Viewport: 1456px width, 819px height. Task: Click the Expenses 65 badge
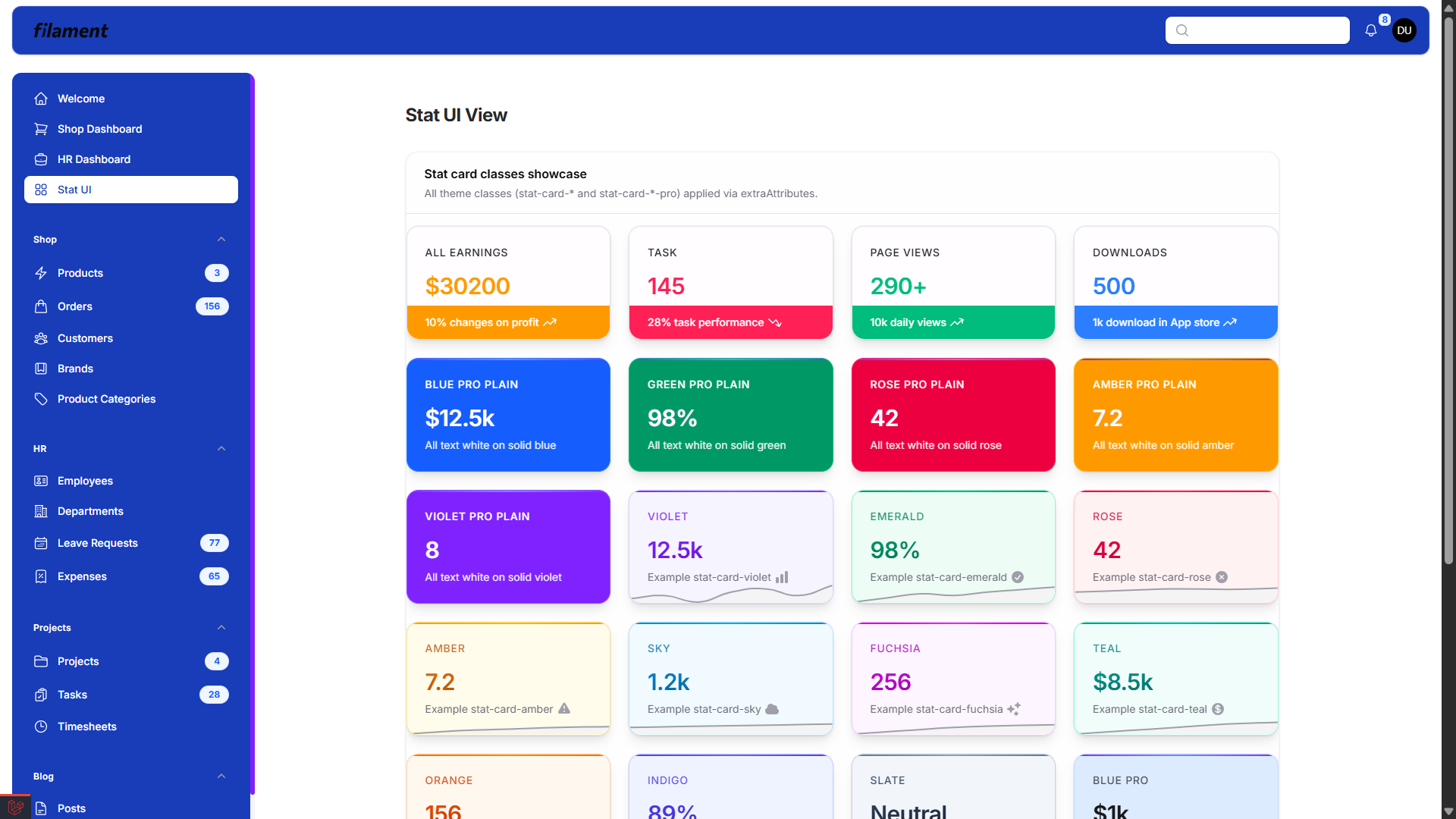(214, 576)
